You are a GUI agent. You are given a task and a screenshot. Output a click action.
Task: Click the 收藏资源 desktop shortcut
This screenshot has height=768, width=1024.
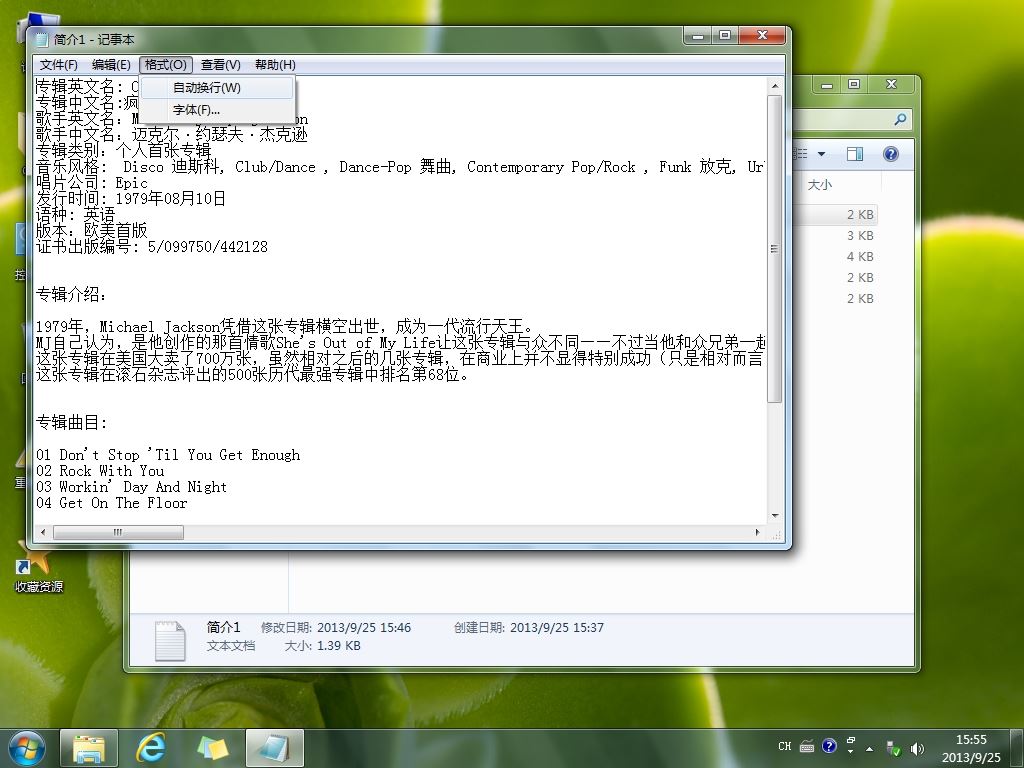tap(39, 570)
